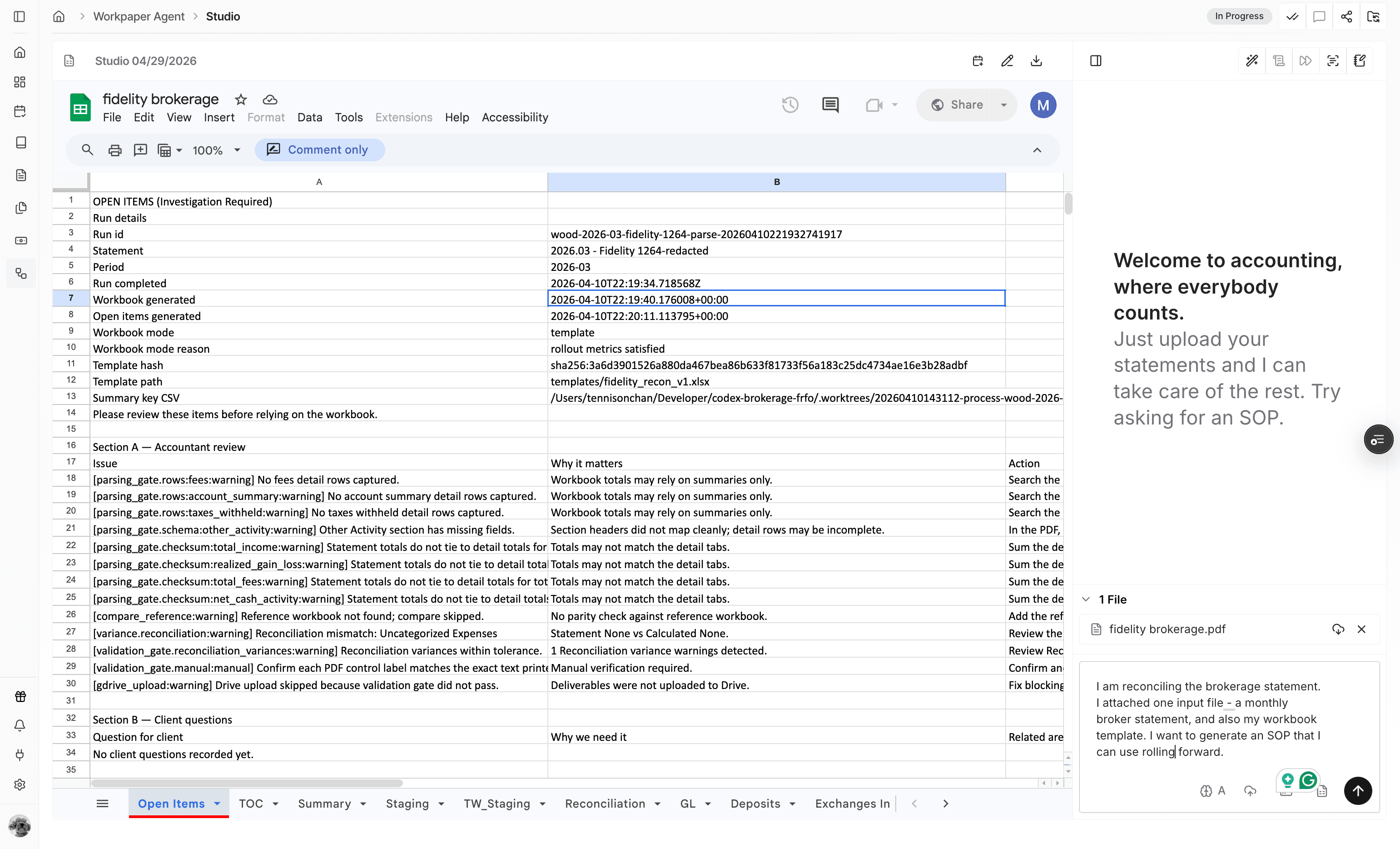Image resolution: width=1400 pixels, height=849 pixels.
Task: Click the Workpaper Agent breadcrumb link
Action: tap(139, 16)
